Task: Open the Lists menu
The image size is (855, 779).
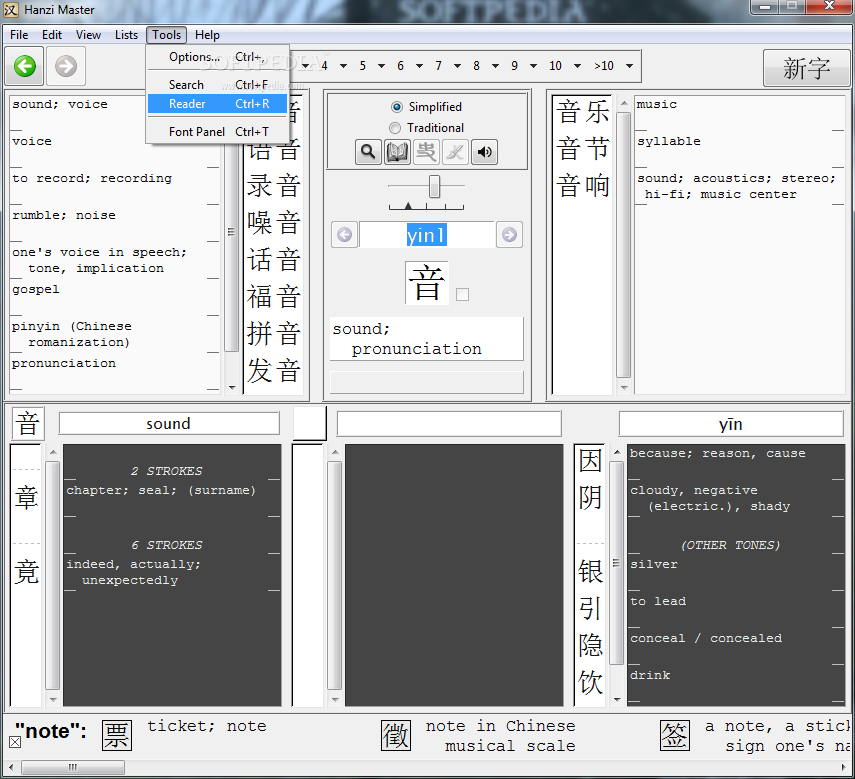Action: [127, 35]
